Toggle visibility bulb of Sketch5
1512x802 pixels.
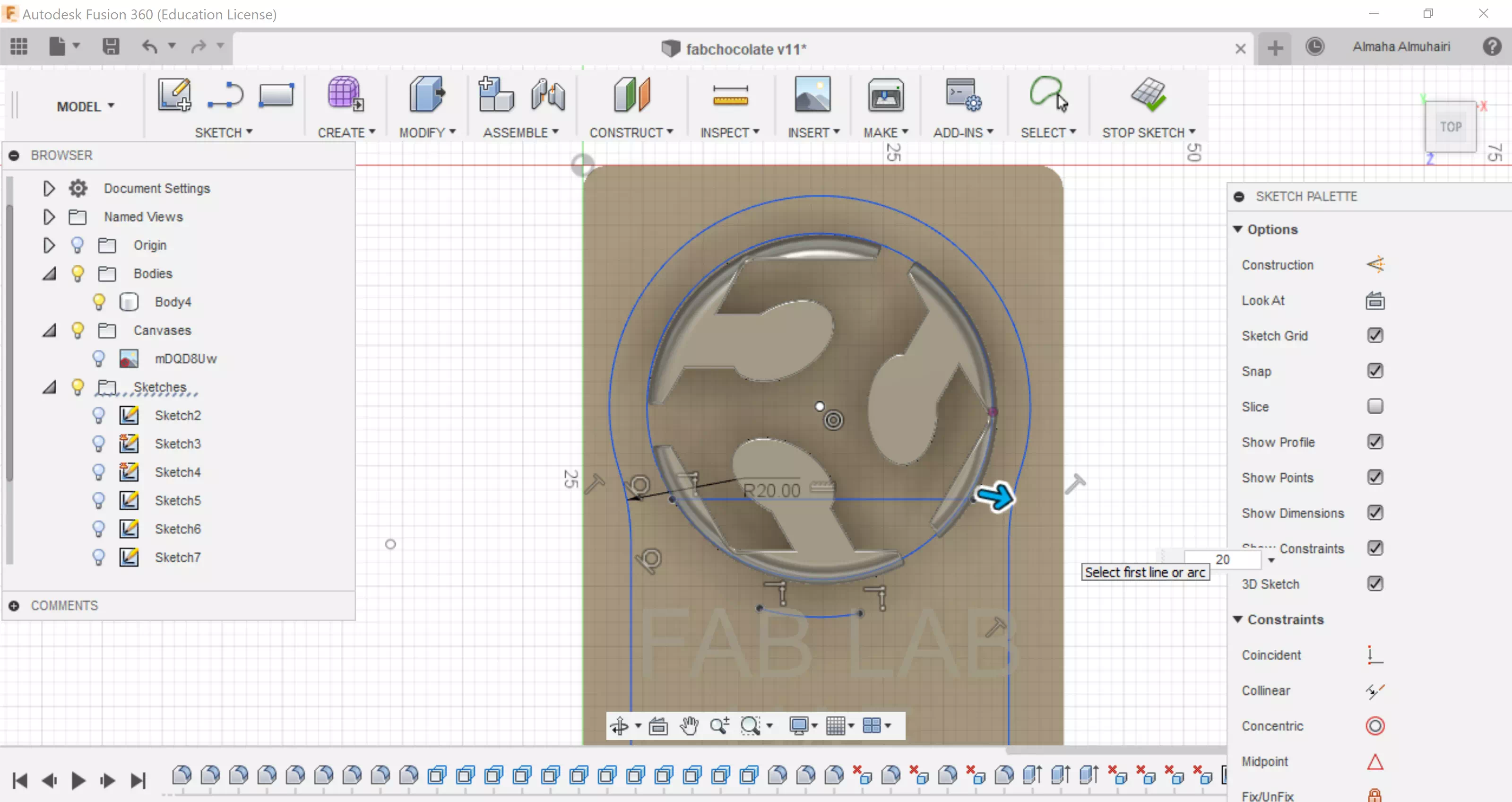click(99, 500)
